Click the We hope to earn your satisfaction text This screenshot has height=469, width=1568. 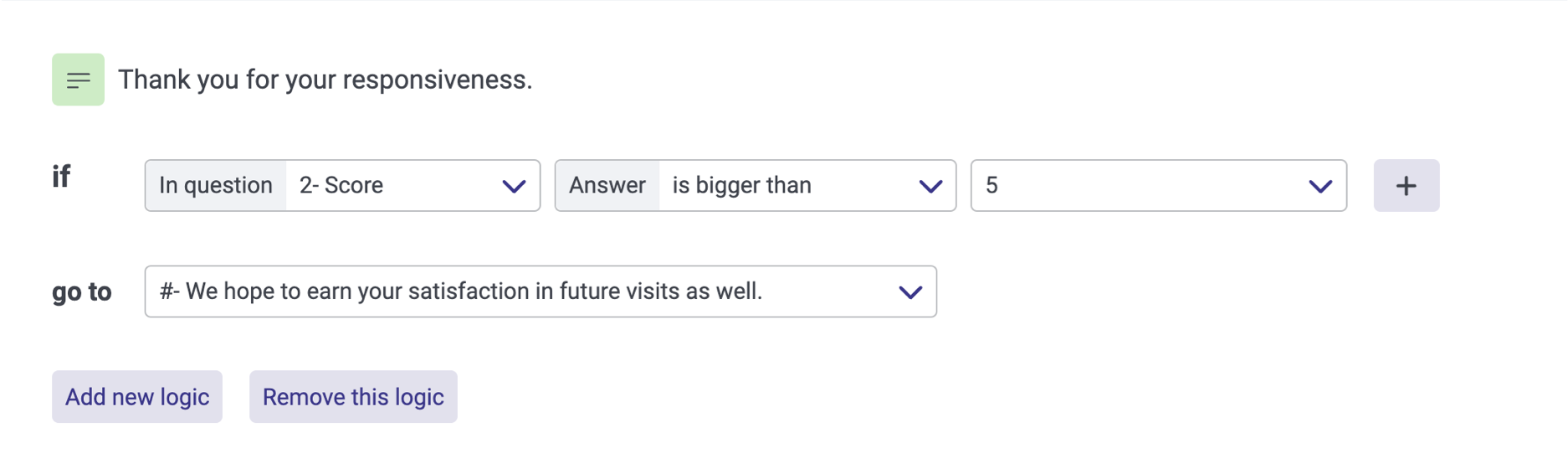click(461, 291)
